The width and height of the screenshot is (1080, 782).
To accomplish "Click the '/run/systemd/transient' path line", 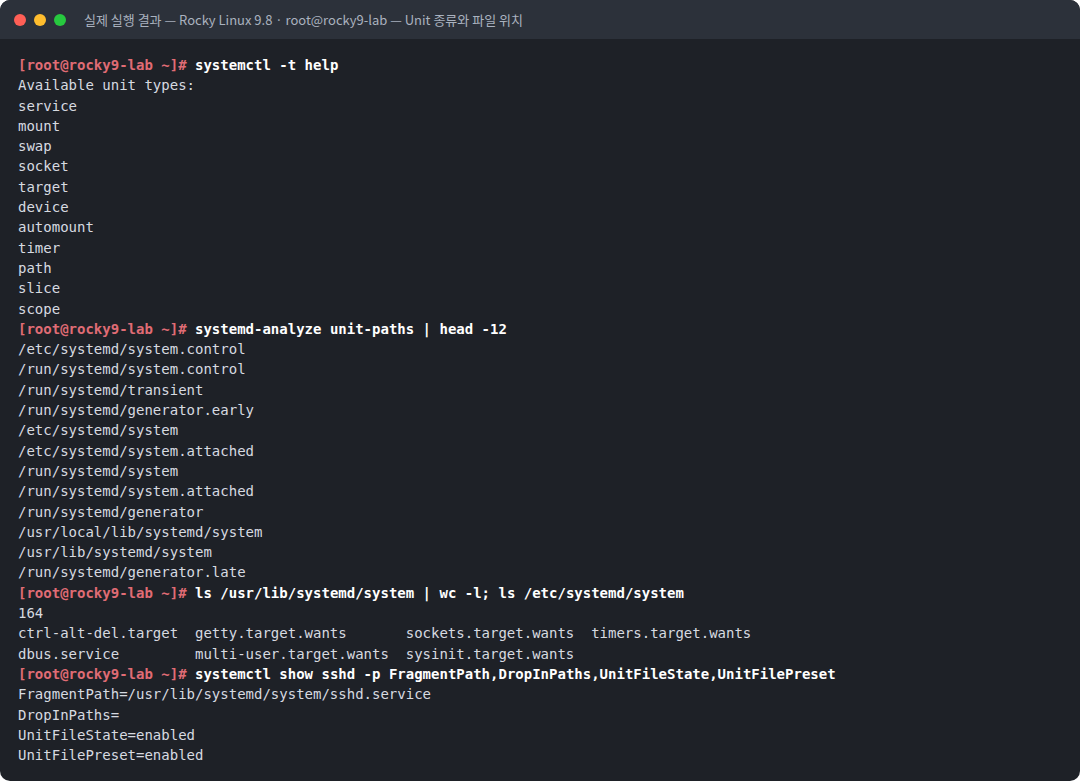I will pyautogui.click(x=110, y=390).
